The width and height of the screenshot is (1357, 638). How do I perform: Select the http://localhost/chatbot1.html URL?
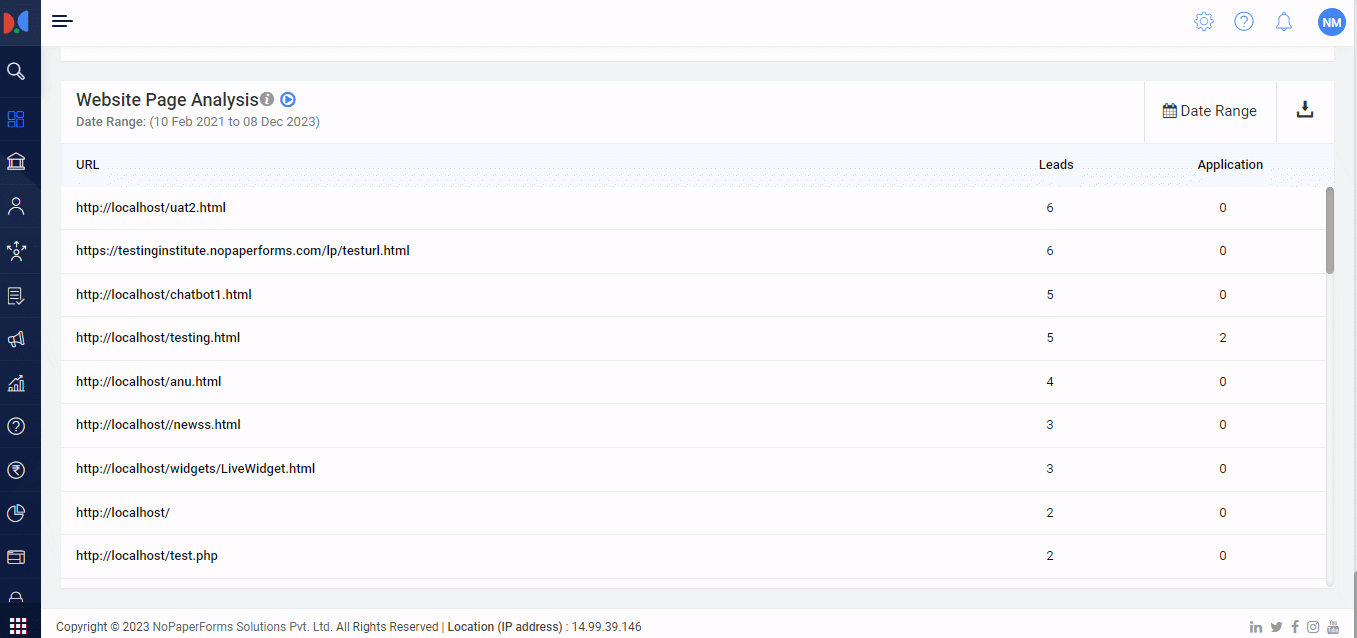click(x=164, y=295)
